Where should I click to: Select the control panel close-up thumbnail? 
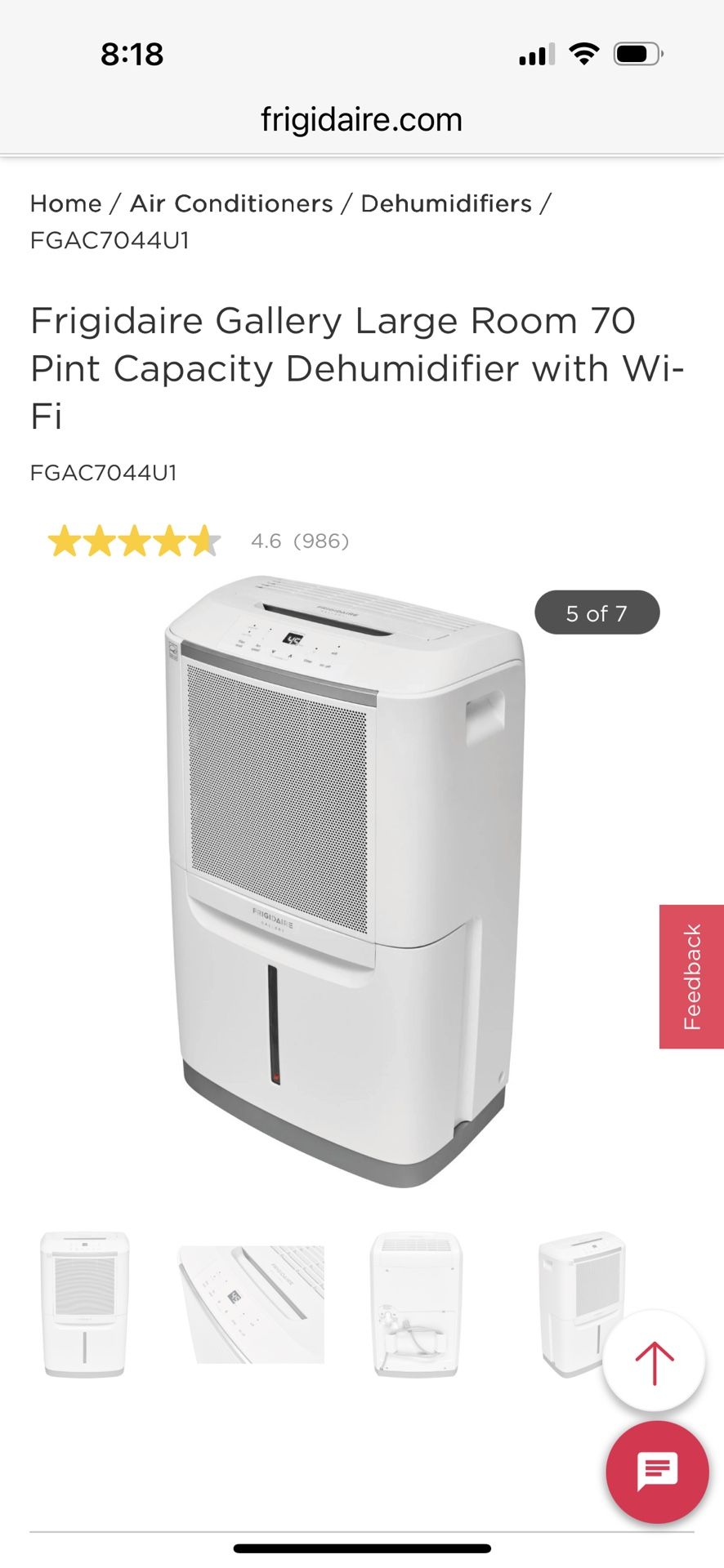[252, 1305]
